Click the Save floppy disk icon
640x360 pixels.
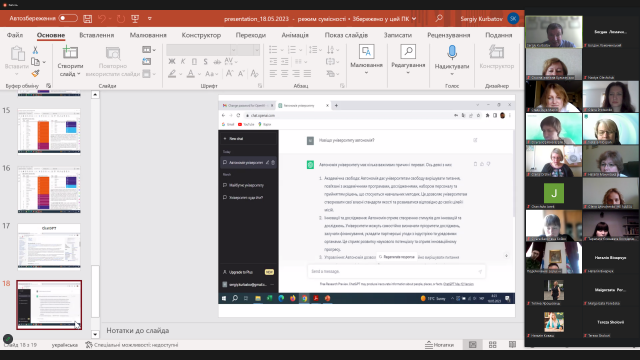pos(87,18)
